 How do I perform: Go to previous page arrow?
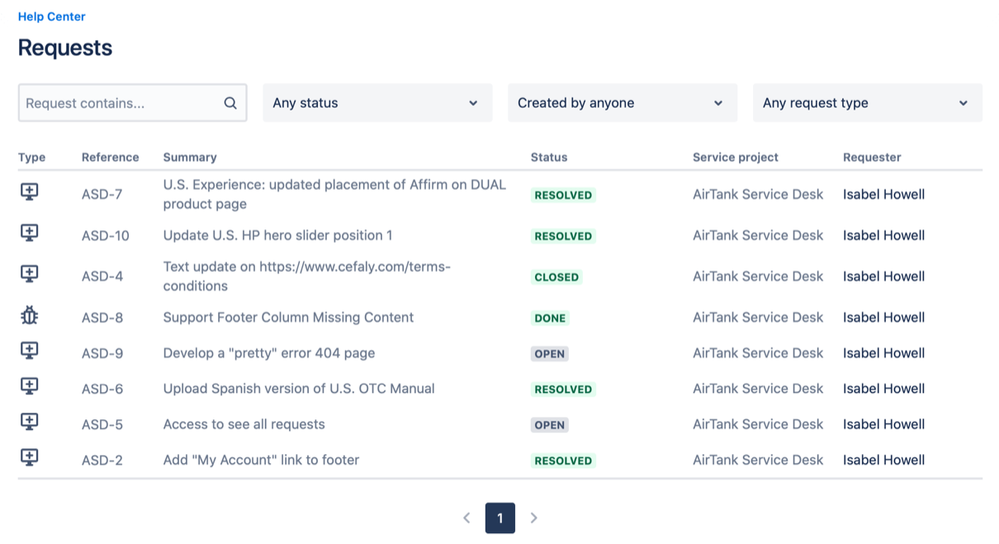[466, 518]
